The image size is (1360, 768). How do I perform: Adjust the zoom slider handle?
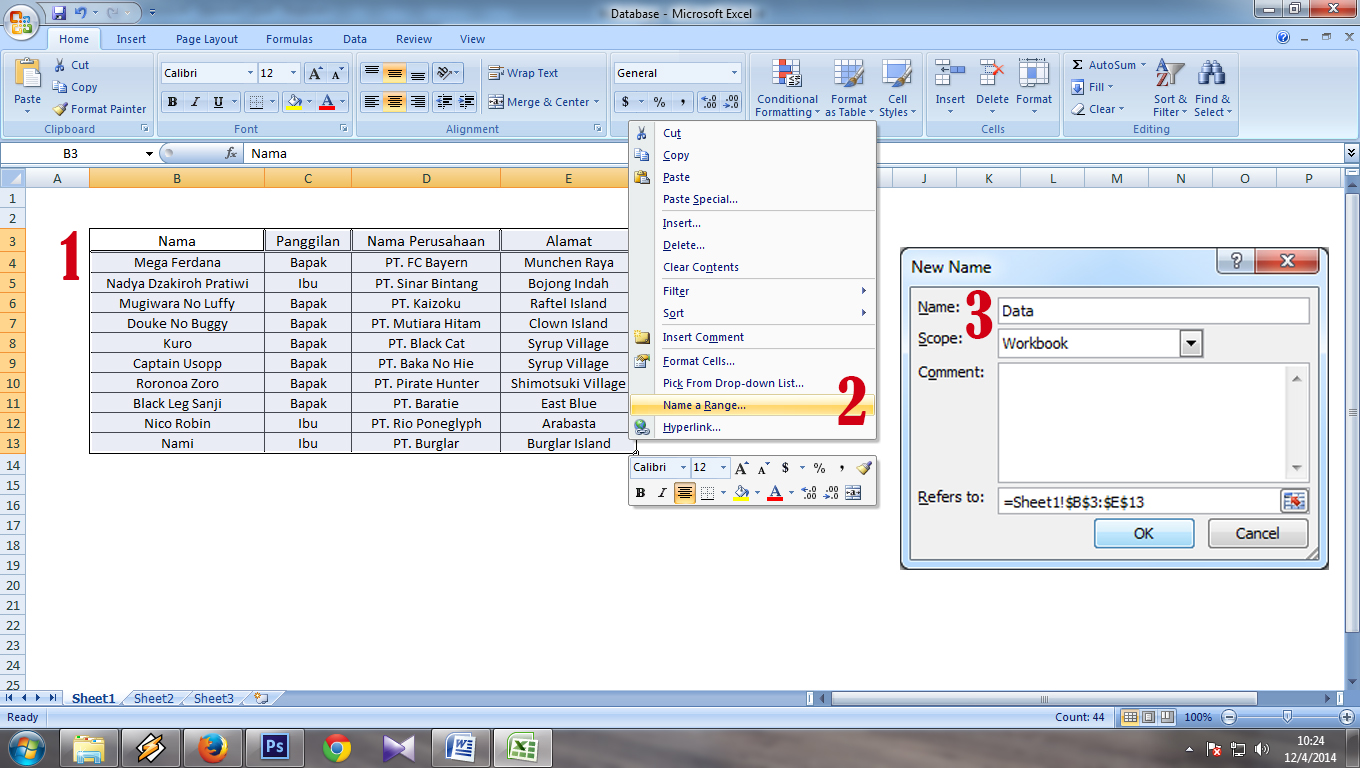(x=1287, y=717)
